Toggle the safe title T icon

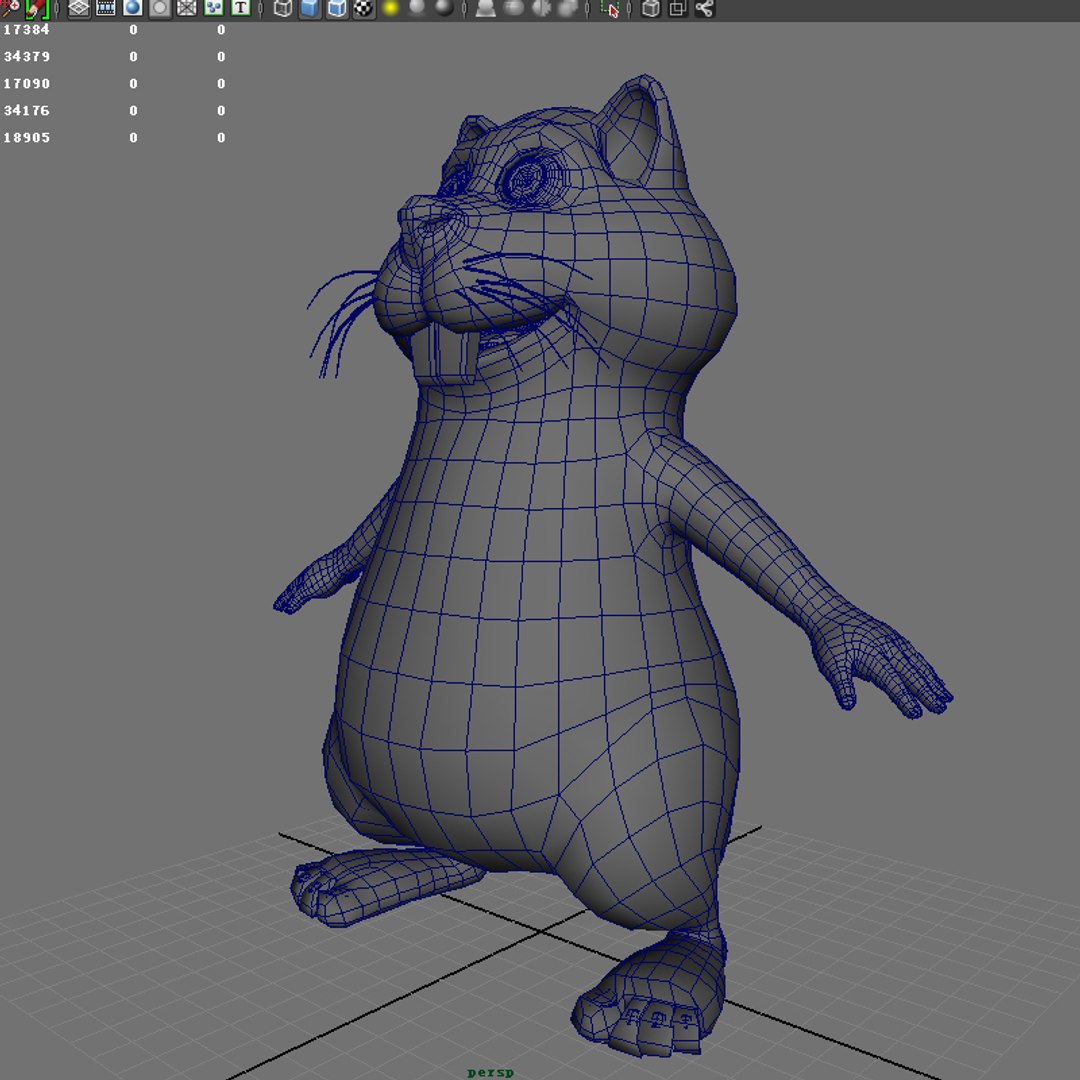240,8
